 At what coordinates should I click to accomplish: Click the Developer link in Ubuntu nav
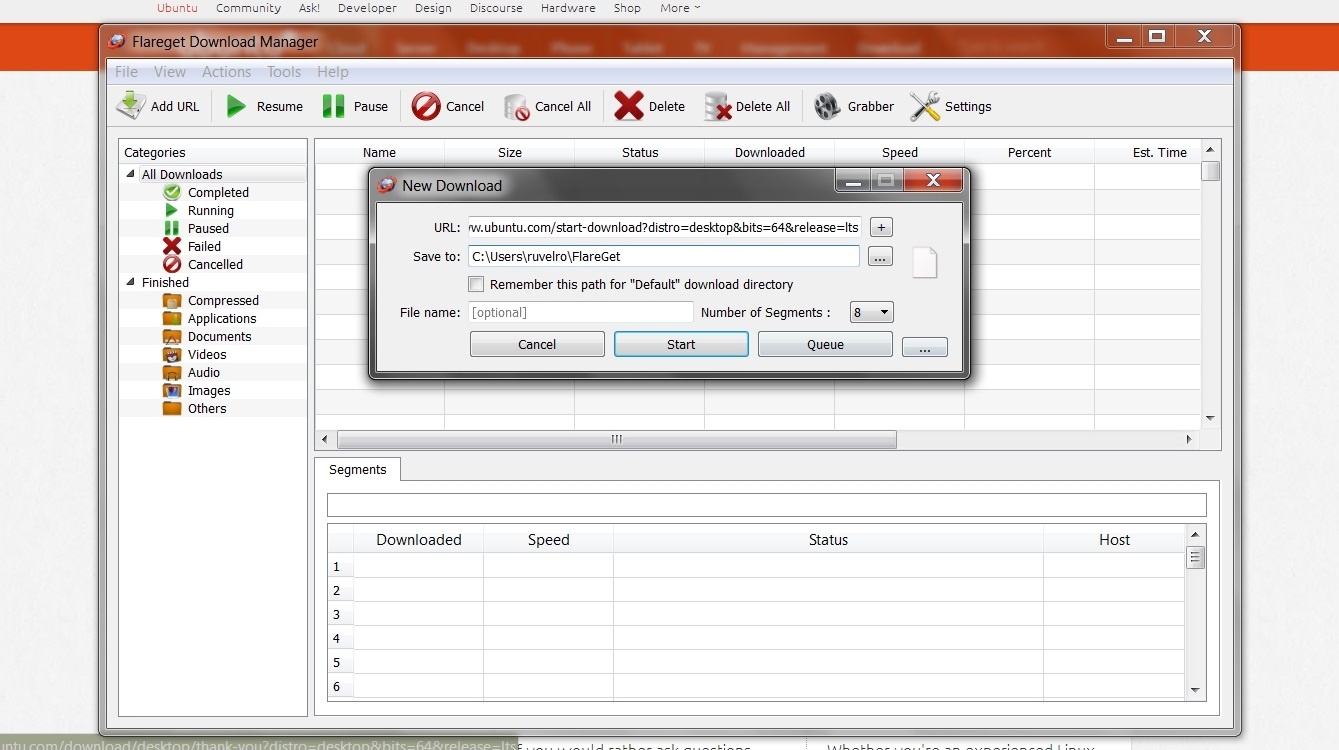[367, 8]
